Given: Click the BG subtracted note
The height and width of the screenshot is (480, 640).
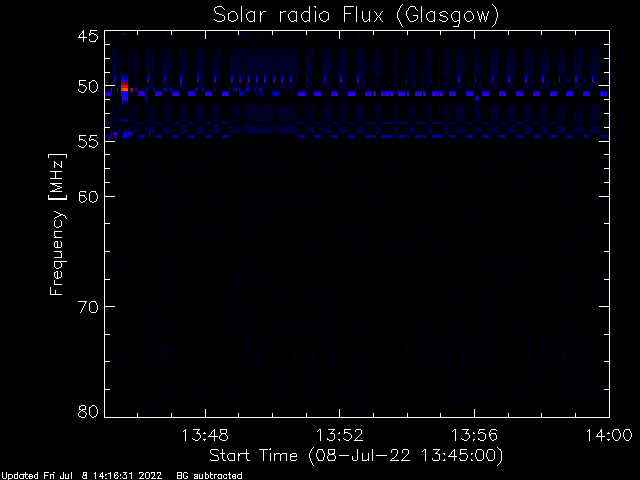Looking at the screenshot, I should coord(209,476).
